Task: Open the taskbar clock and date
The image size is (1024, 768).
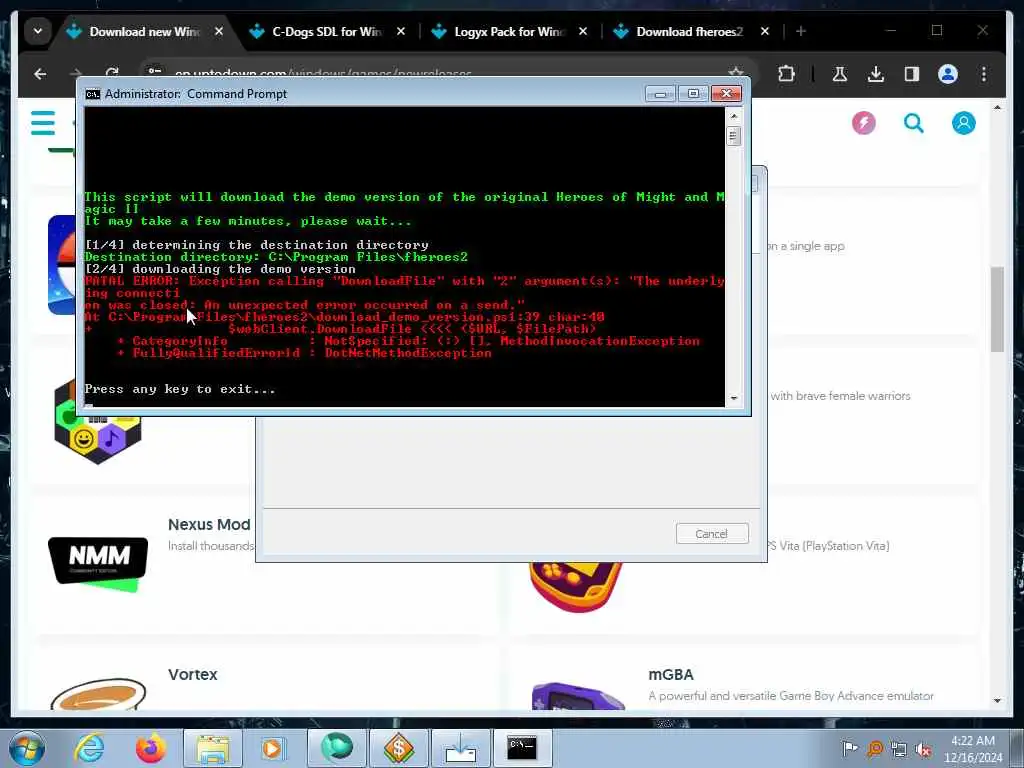Action: [972, 749]
